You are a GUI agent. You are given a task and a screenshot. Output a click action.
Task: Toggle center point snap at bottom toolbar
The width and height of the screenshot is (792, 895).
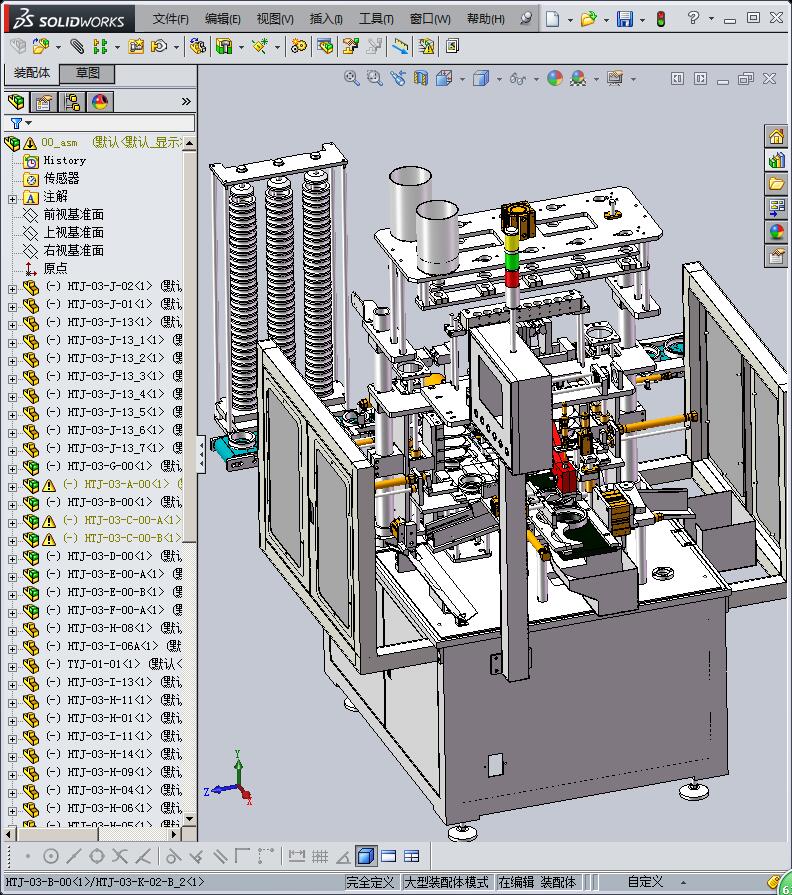(51, 856)
